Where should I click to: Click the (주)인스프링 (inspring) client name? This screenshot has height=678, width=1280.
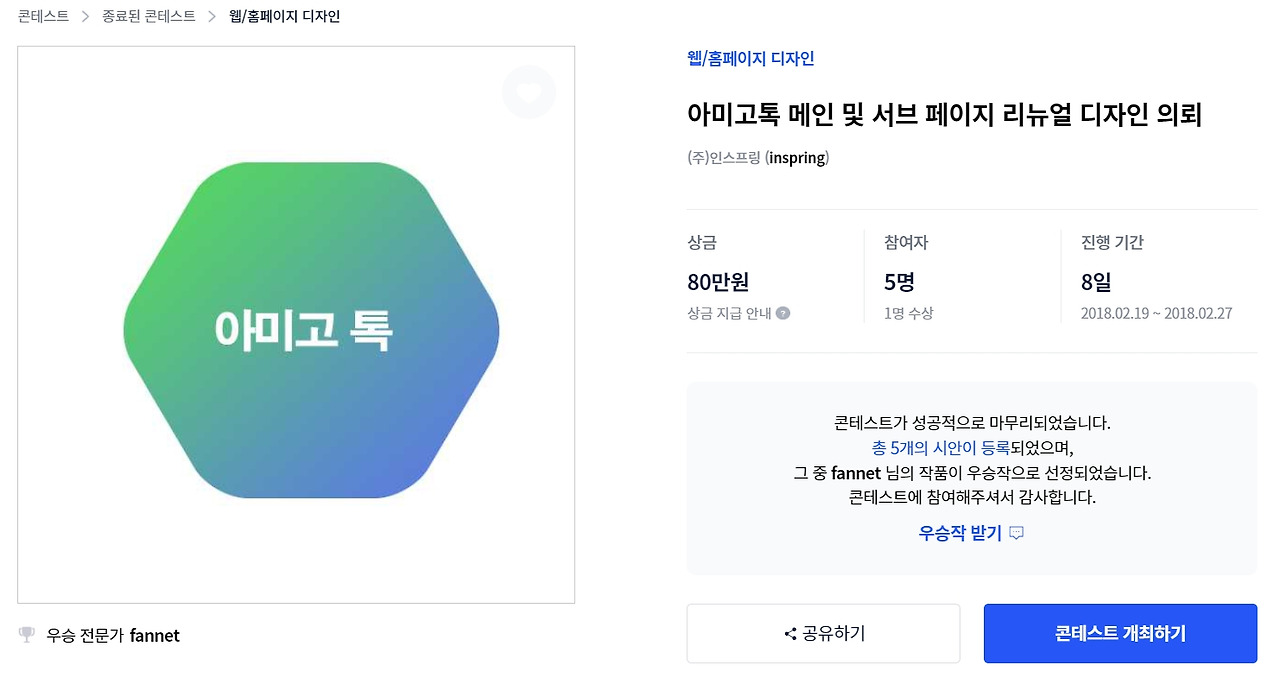(758, 158)
